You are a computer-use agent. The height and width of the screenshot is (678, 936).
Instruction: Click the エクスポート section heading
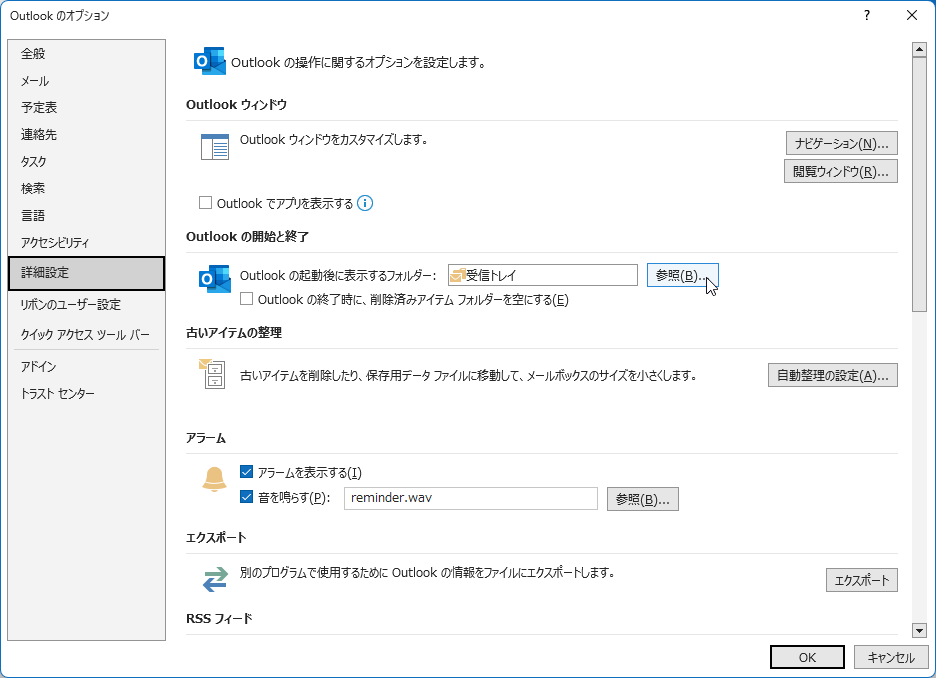point(216,537)
